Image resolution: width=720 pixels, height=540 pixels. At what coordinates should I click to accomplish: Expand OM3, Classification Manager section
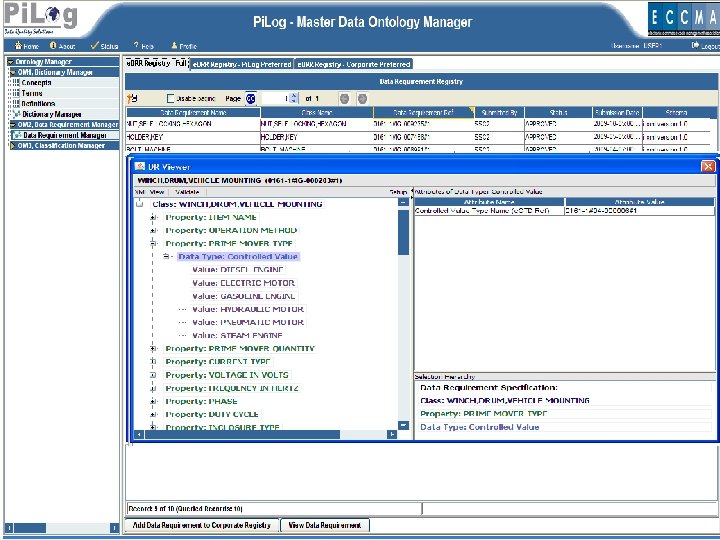pos(13,146)
